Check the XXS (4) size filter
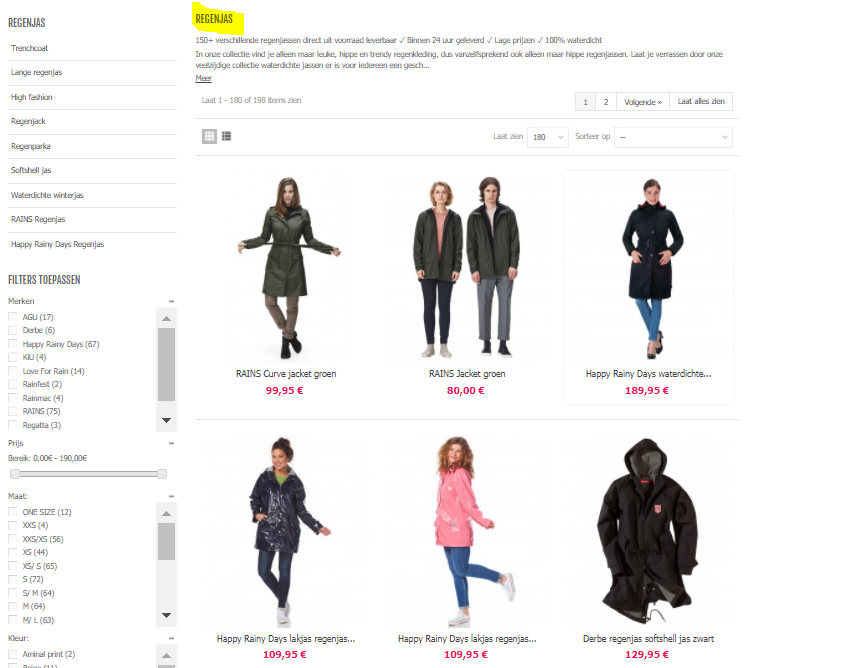 pos(13,525)
